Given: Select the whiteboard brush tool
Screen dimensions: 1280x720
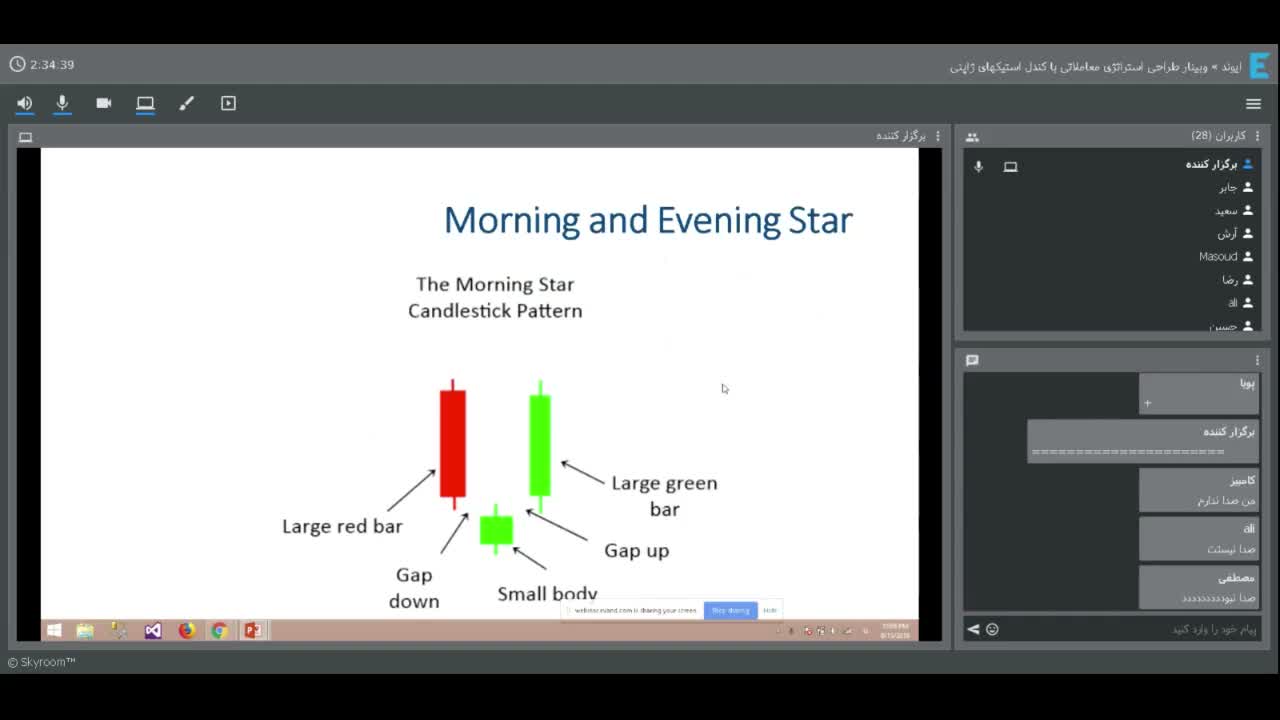Looking at the screenshot, I should pyautogui.click(x=187, y=103).
